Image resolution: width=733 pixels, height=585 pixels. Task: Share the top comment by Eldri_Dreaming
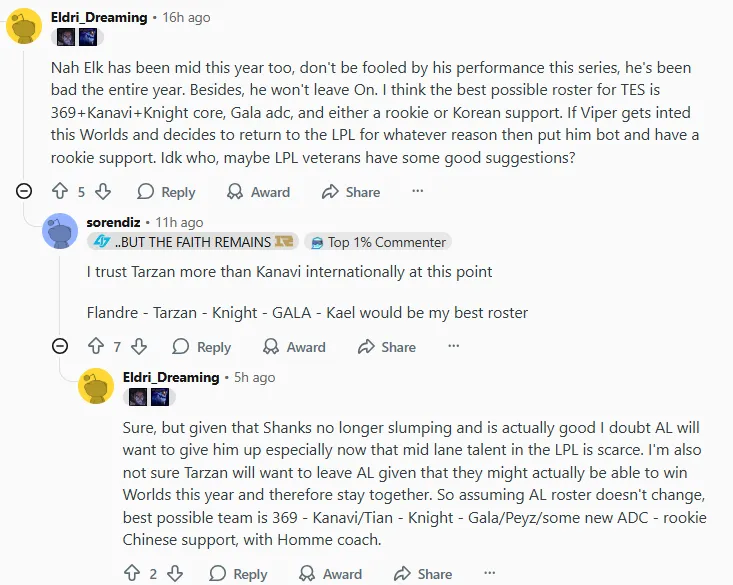[352, 192]
